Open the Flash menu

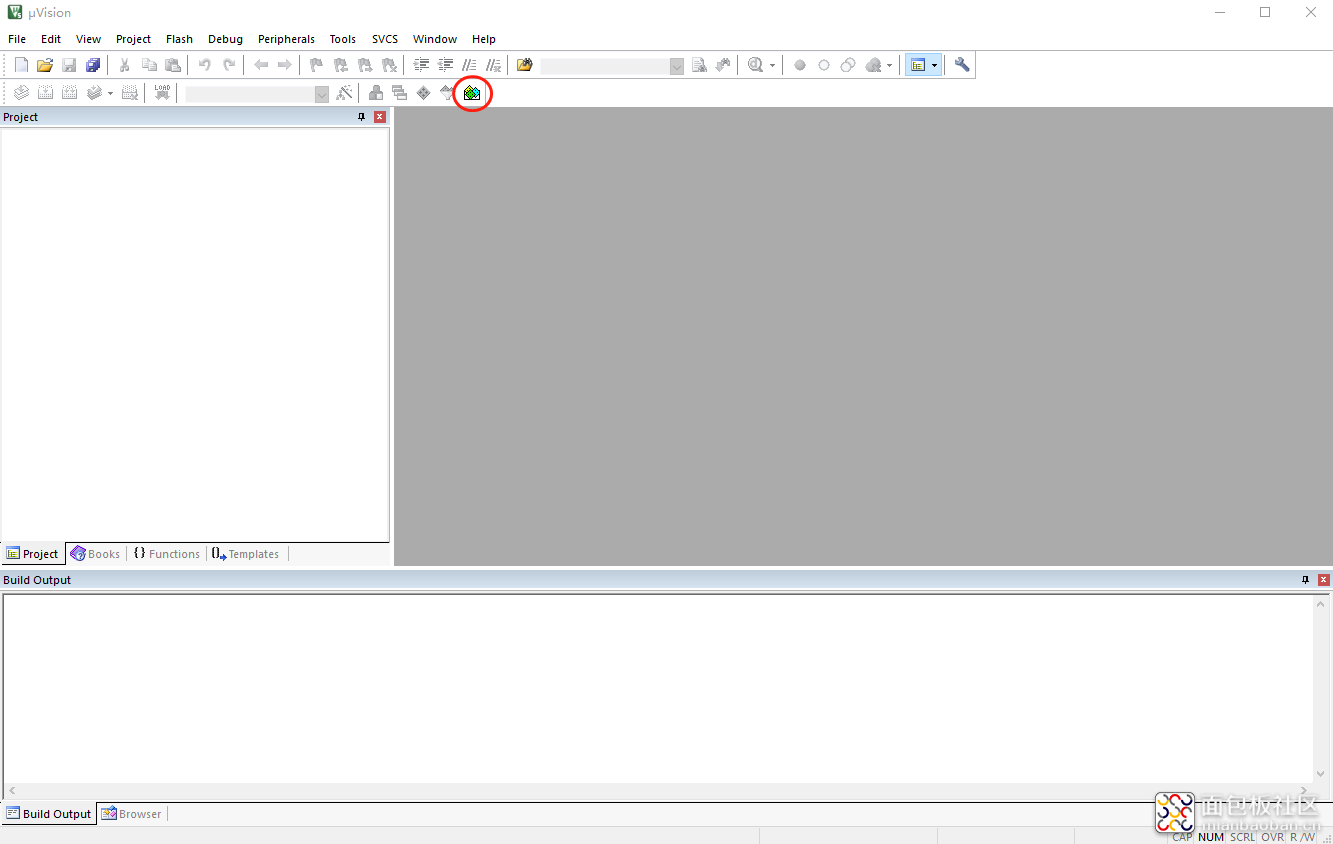click(x=179, y=39)
